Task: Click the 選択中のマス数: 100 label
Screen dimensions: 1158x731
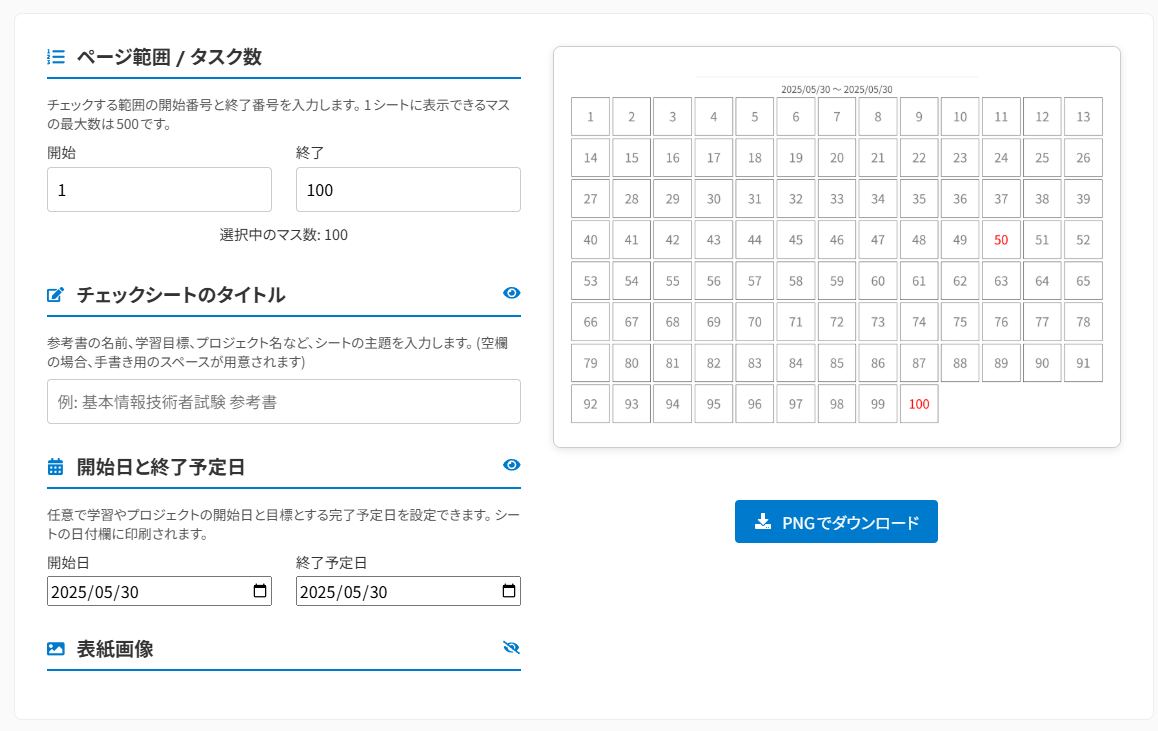Action: click(x=283, y=234)
